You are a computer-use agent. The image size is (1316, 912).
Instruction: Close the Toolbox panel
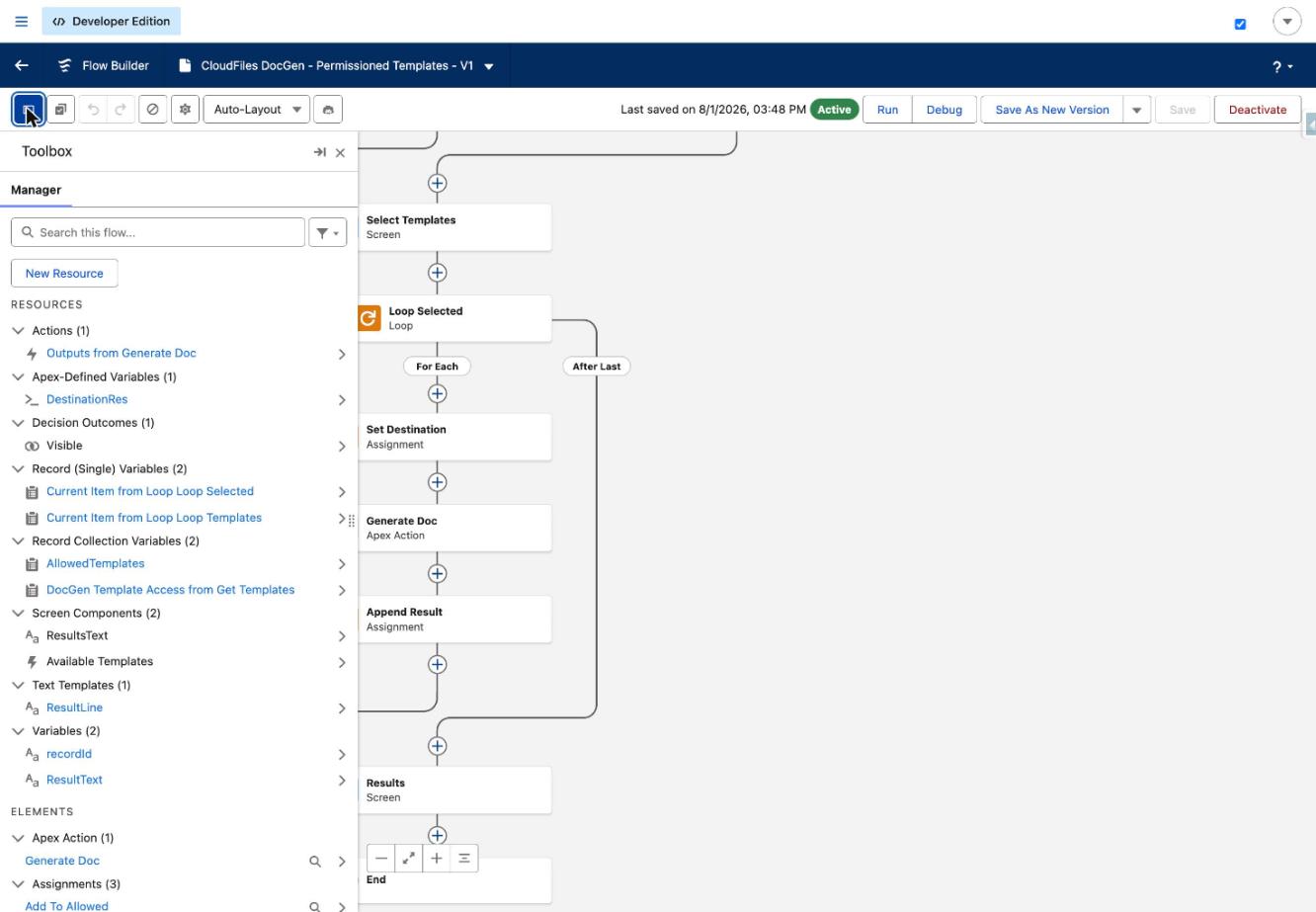click(341, 152)
